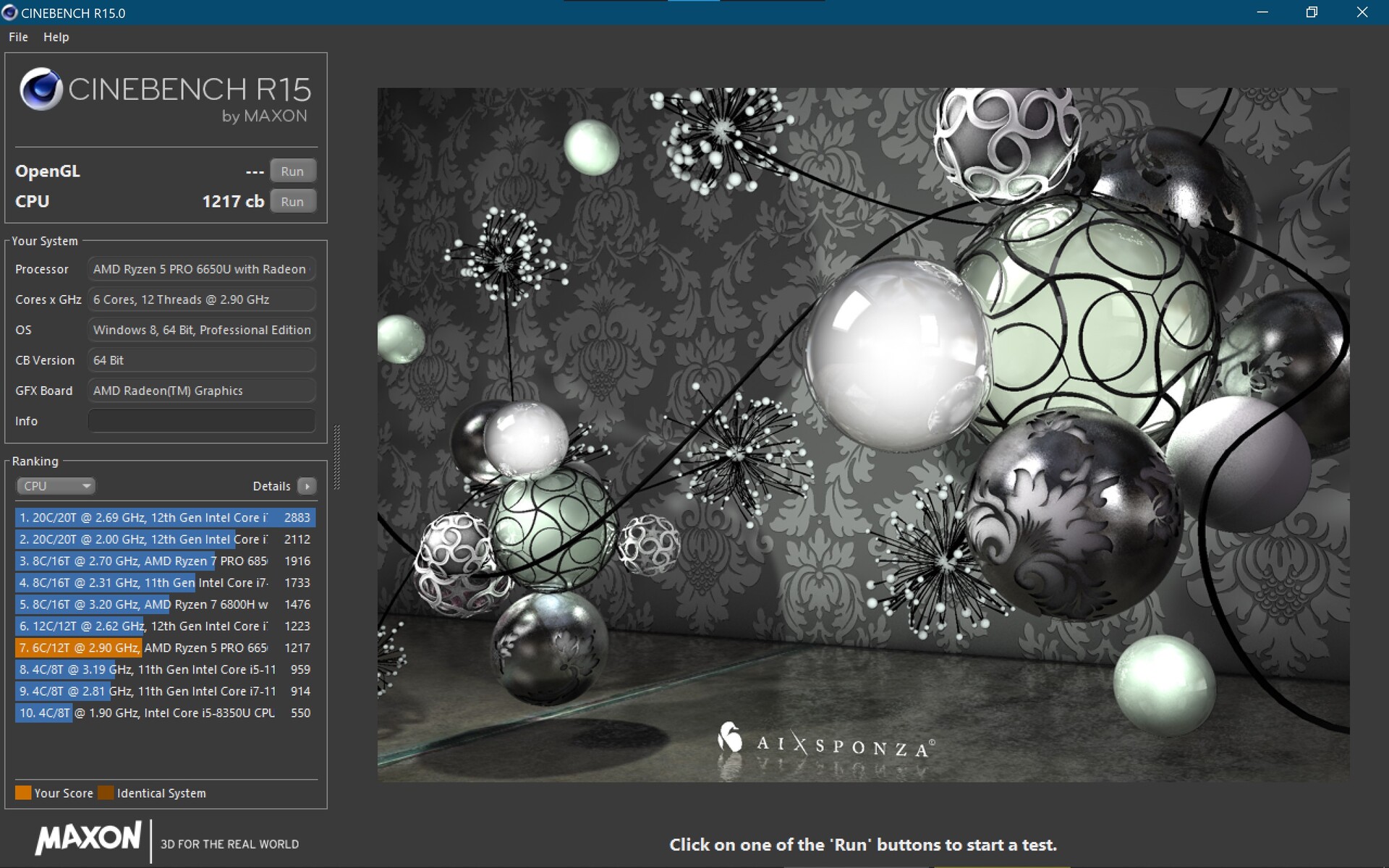Click the MAXON logo at bottom left

point(88,839)
